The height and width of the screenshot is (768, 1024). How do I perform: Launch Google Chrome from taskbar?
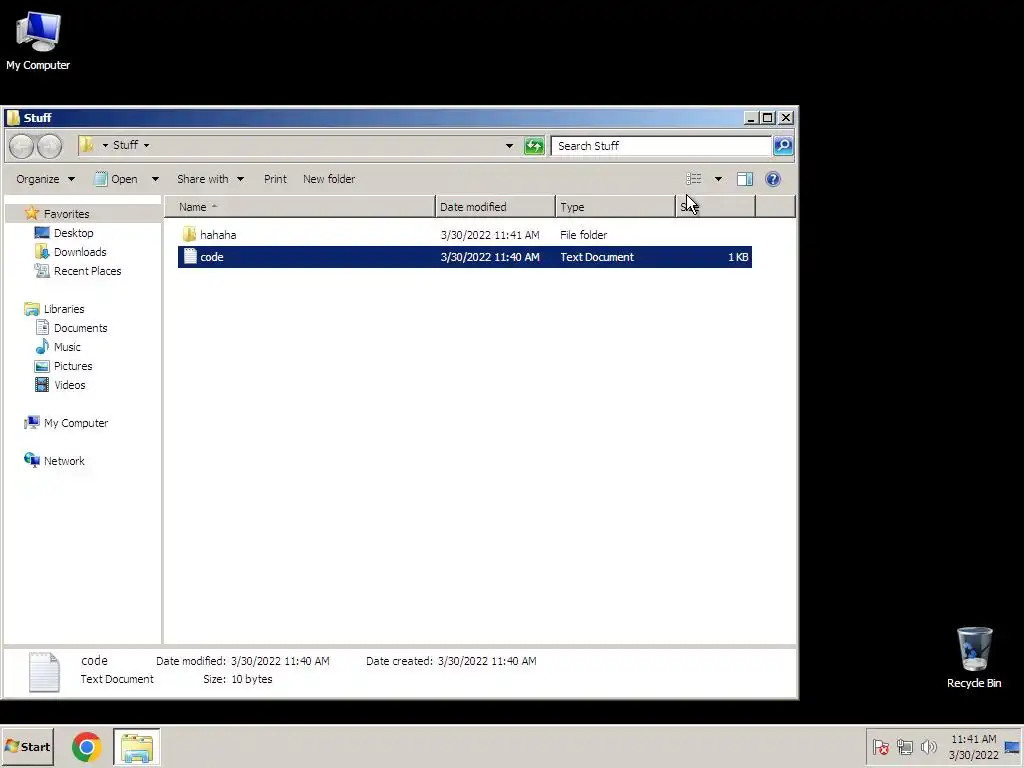click(x=86, y=747)
